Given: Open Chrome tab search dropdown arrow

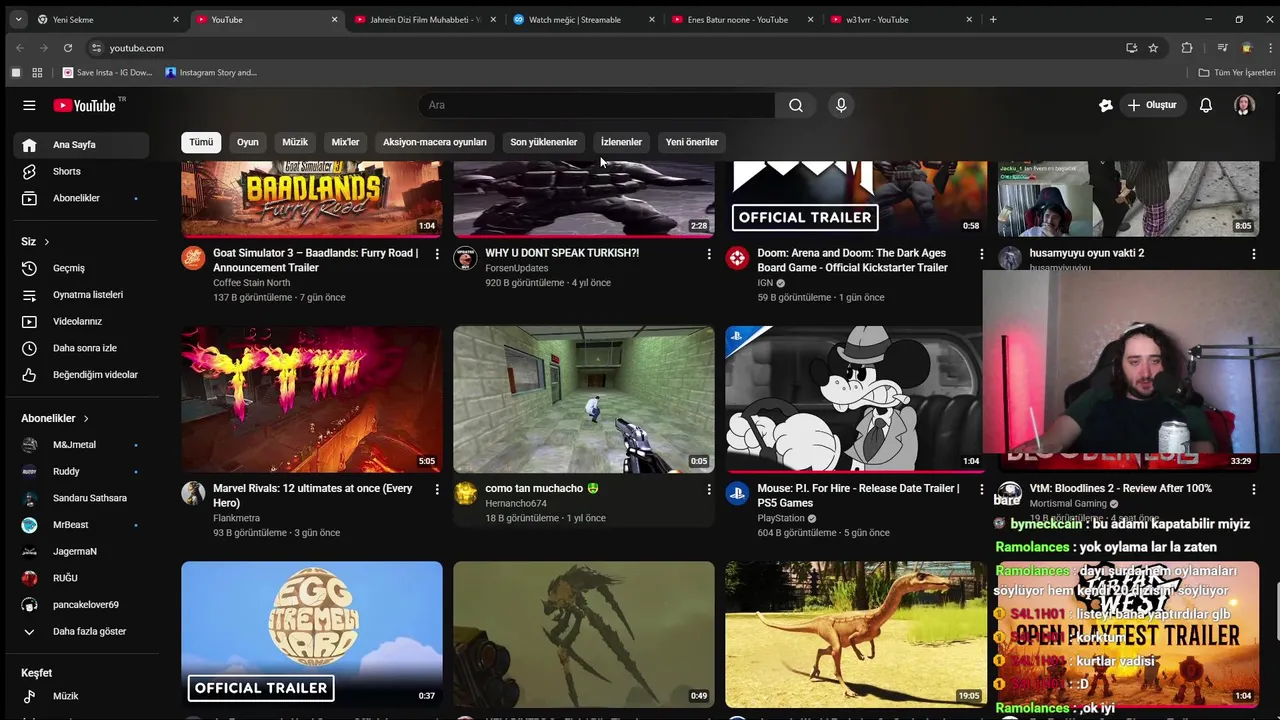Looking at the screenshot, I should click(18, 19).
